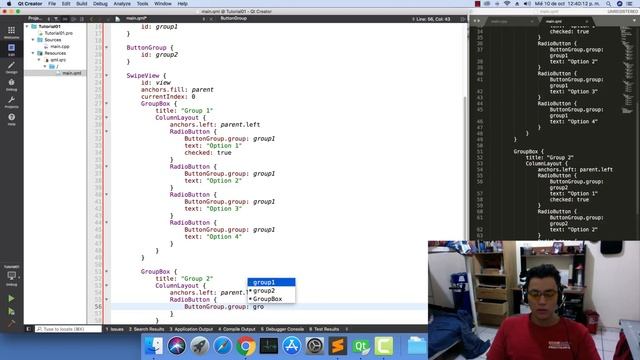
Task: Fold the SwipeView code block
Action: pos(107,76)
